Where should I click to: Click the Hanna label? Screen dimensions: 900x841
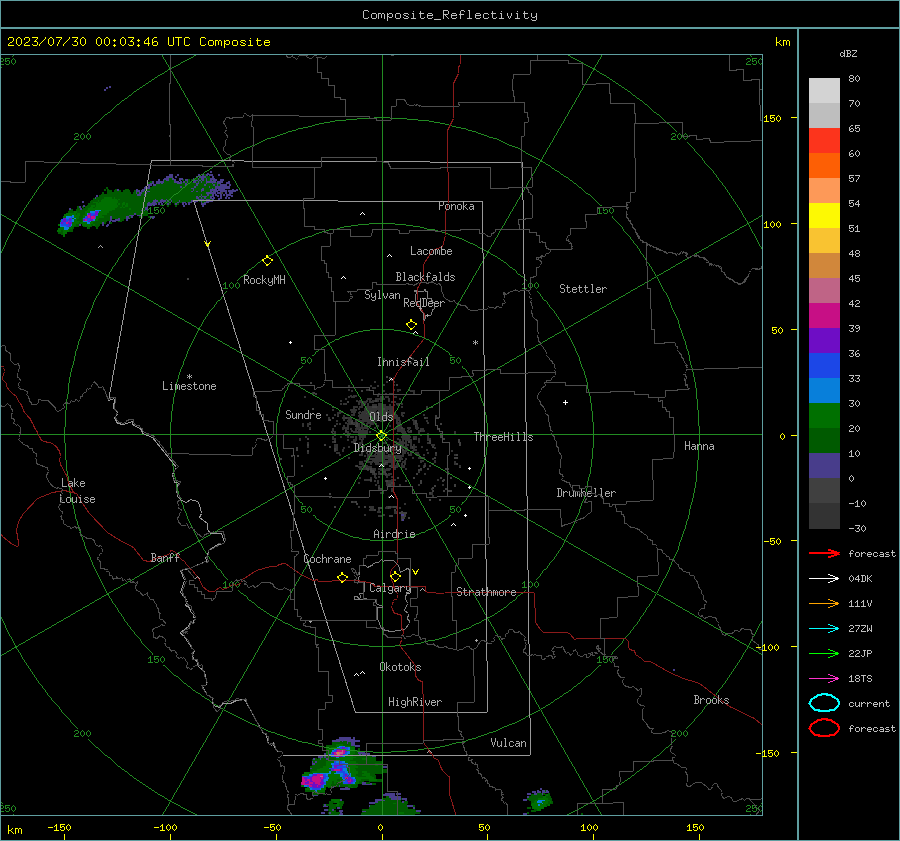coord(699,446)
